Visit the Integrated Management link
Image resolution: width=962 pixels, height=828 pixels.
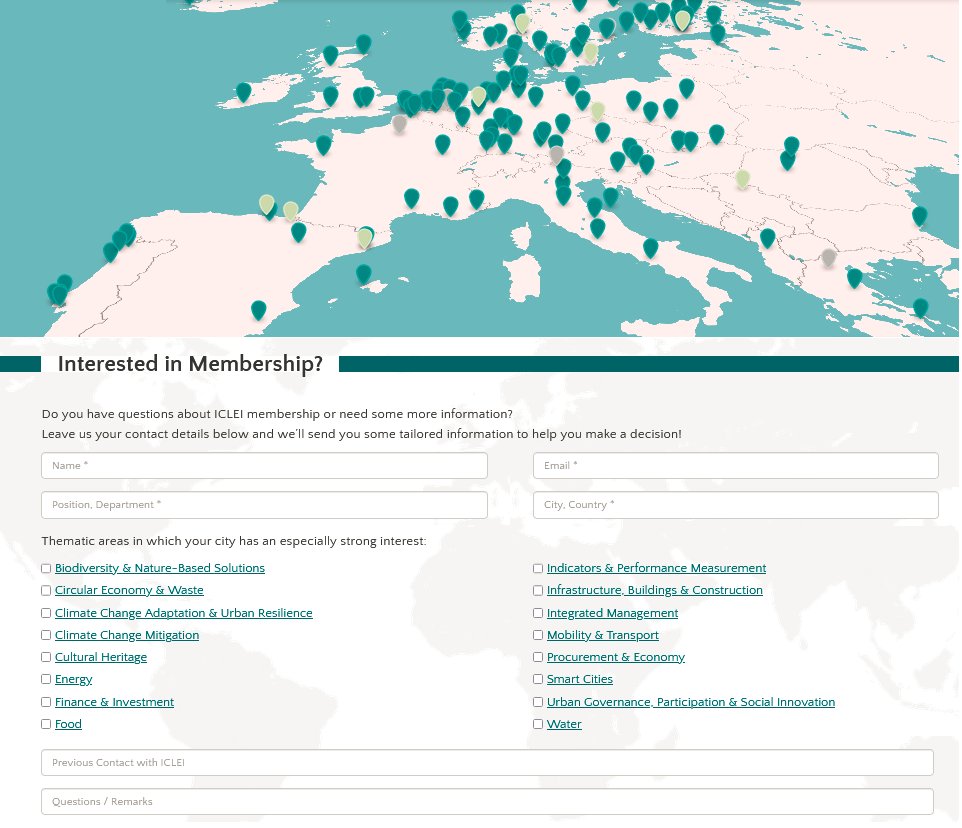point(612,613)
